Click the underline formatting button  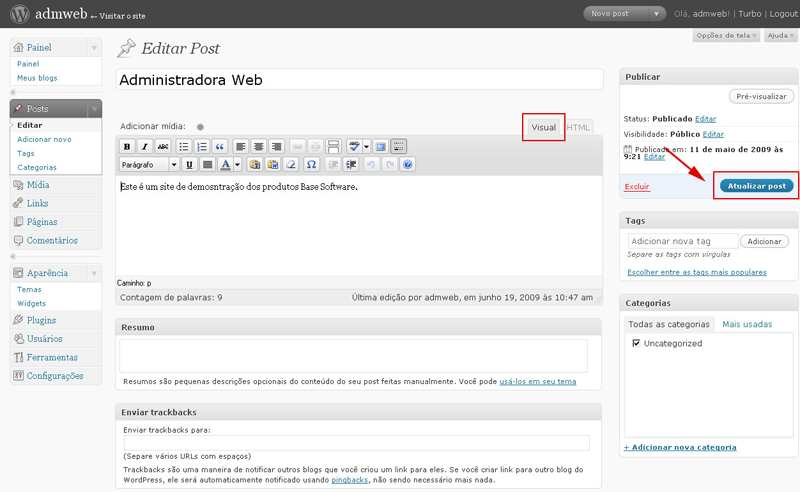[189, 165]
